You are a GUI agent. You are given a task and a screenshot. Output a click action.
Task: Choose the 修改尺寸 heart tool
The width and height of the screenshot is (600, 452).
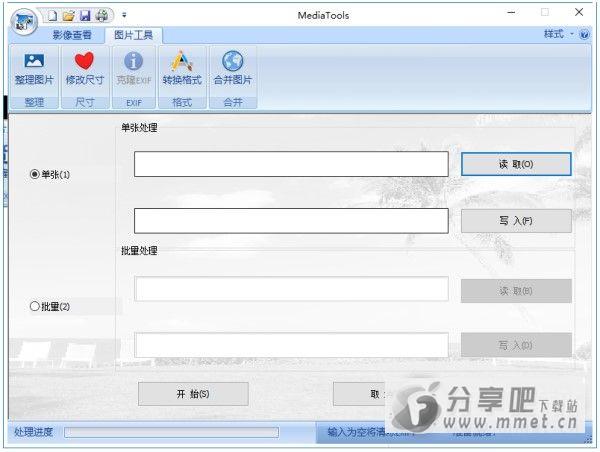(85, 70)
